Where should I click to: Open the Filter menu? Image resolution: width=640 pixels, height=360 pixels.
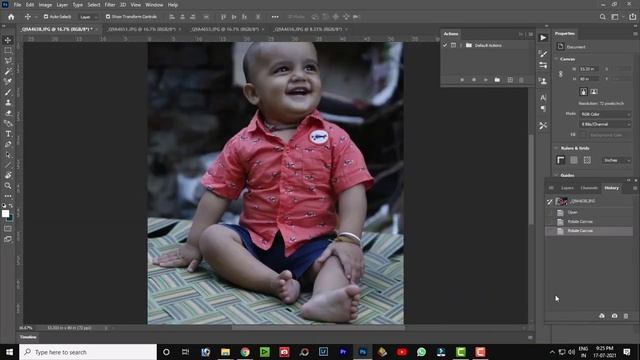click(110, 5)
